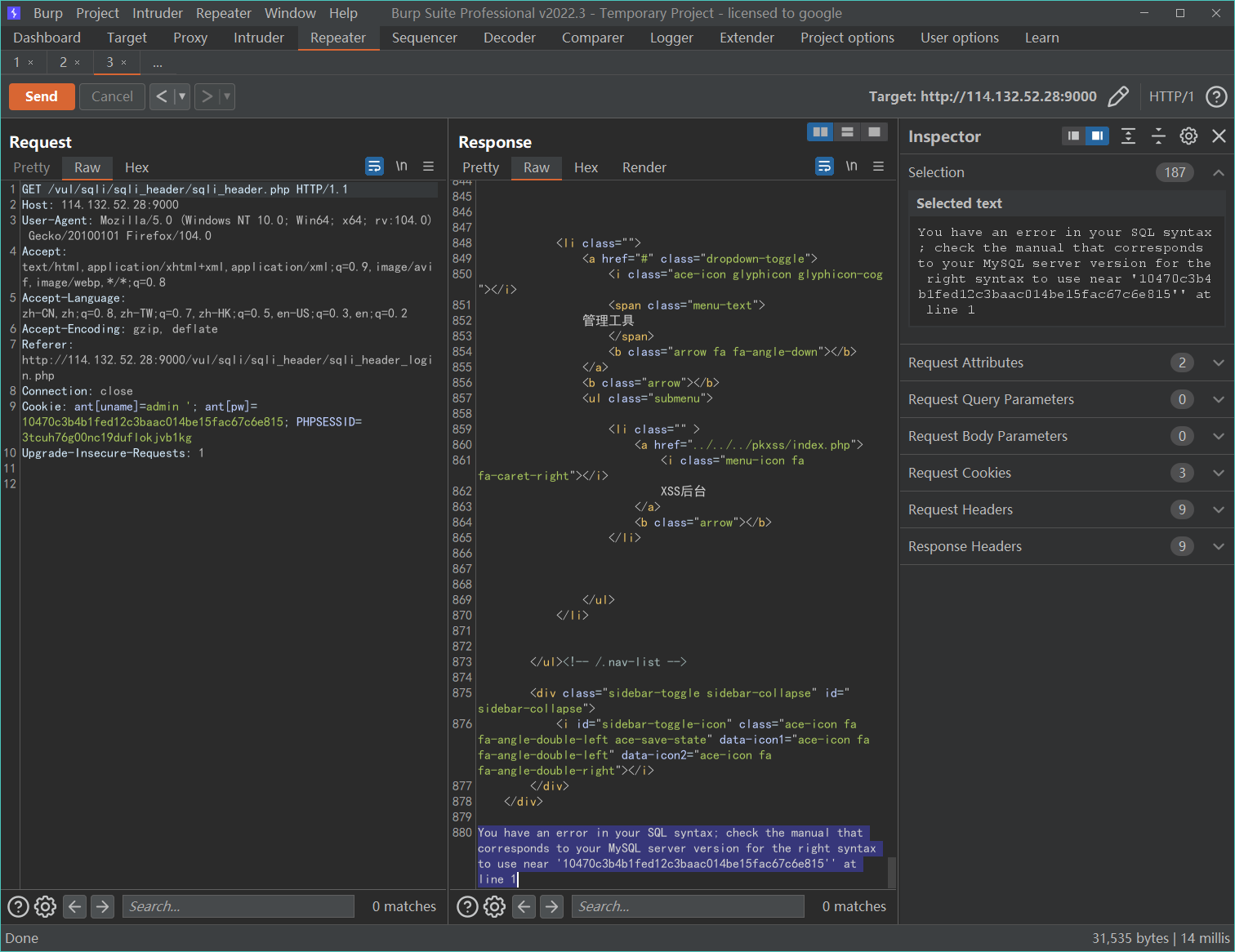Screen dimensions: 1235x952
Task: Focus the Request search field
Action: coord(239,906)
